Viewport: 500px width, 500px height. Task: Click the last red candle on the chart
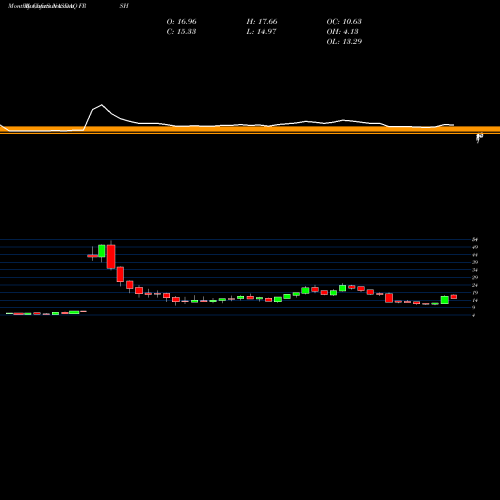tap(454, 297)
